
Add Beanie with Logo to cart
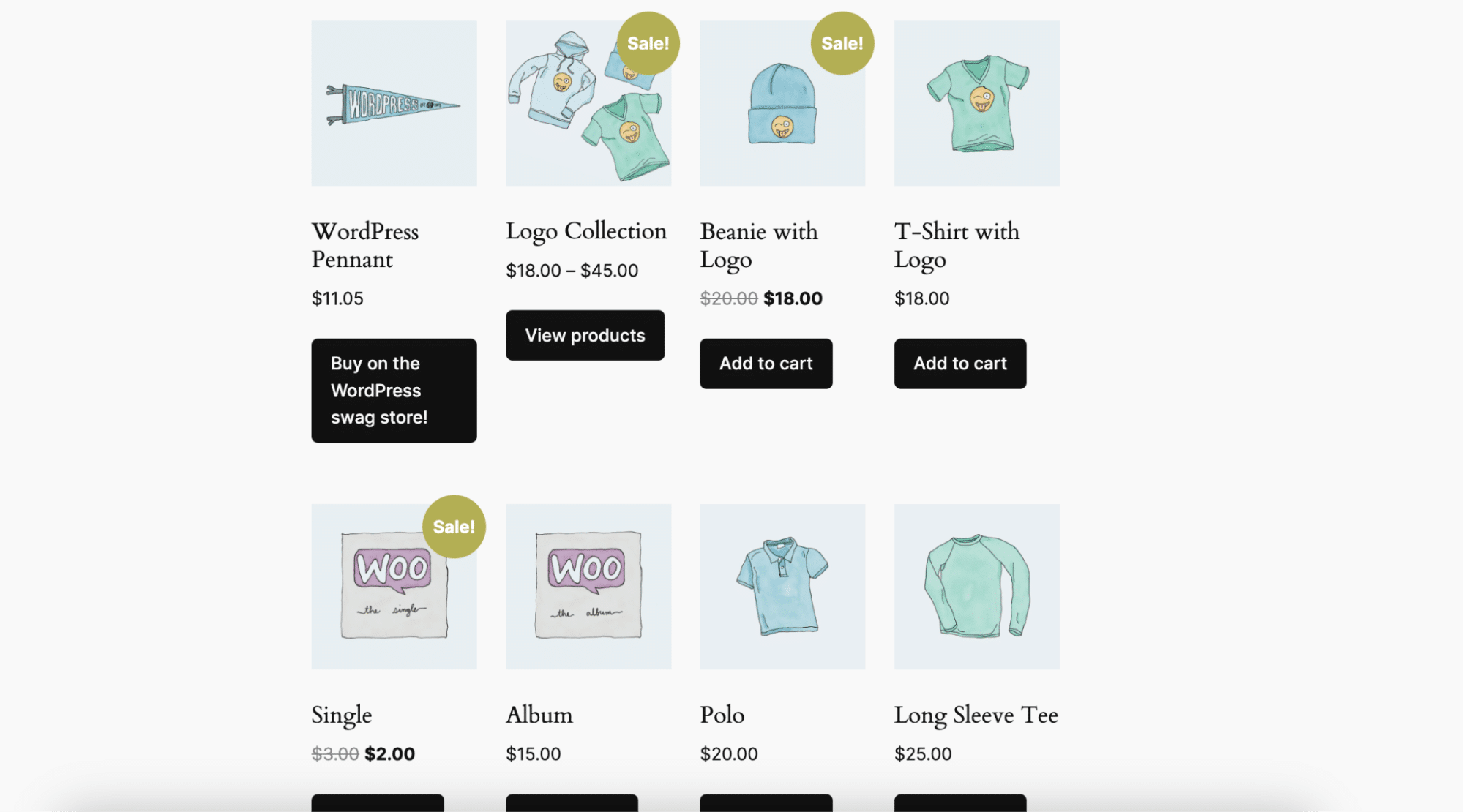click(x=766, y=364)
